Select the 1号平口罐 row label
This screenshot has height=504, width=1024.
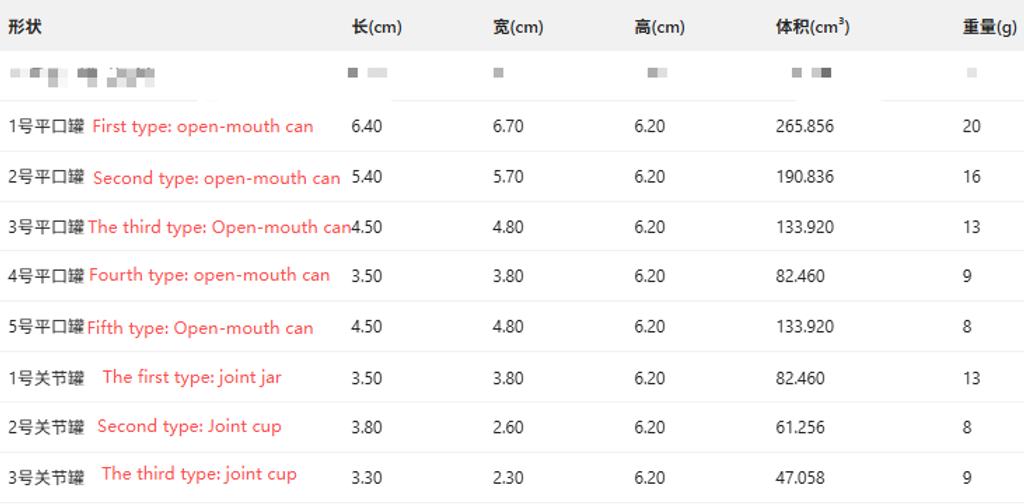coord(46,127)
